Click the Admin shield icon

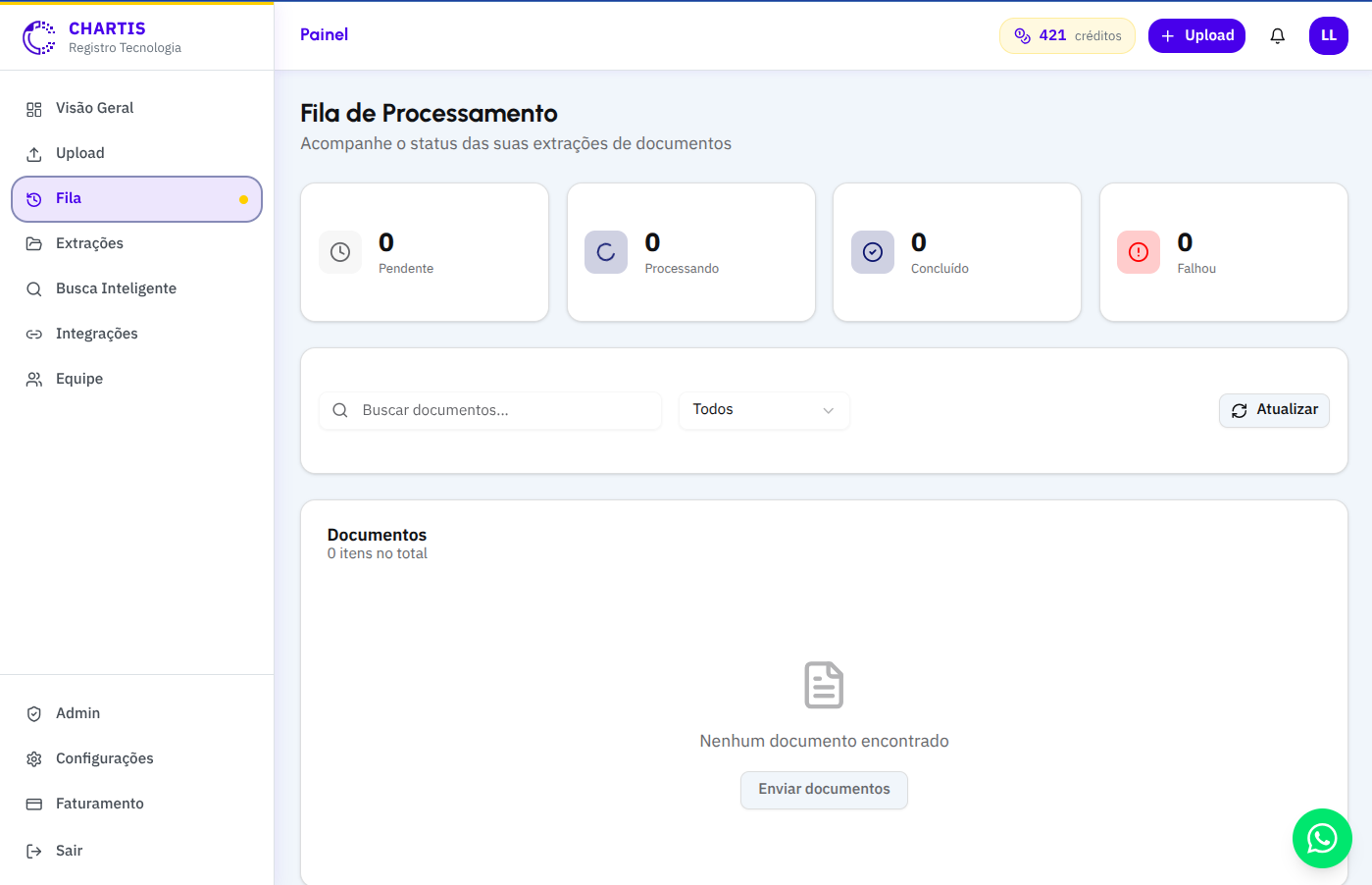(34, 714)
